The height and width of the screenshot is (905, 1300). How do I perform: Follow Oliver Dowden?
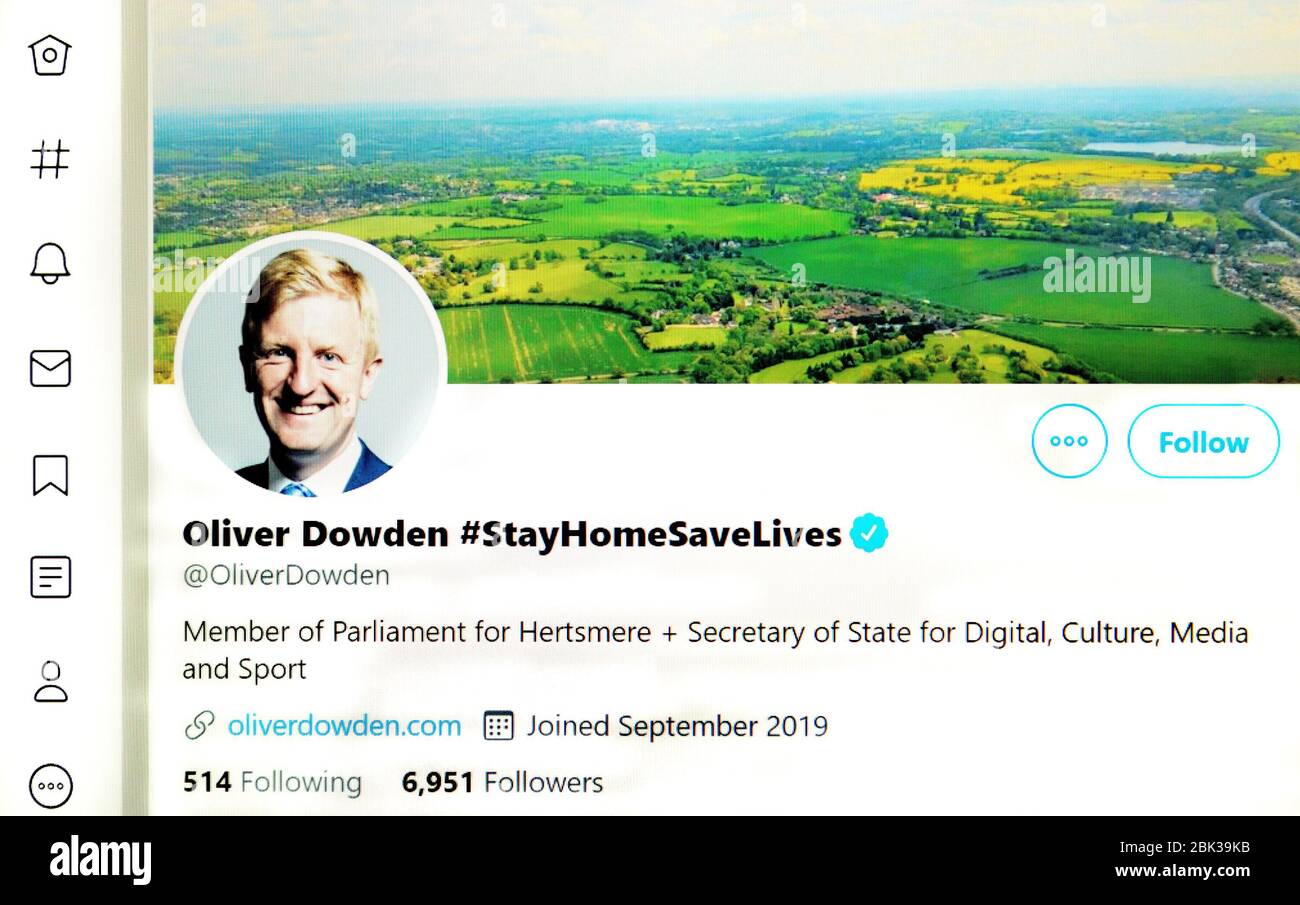coord(1203,441)
